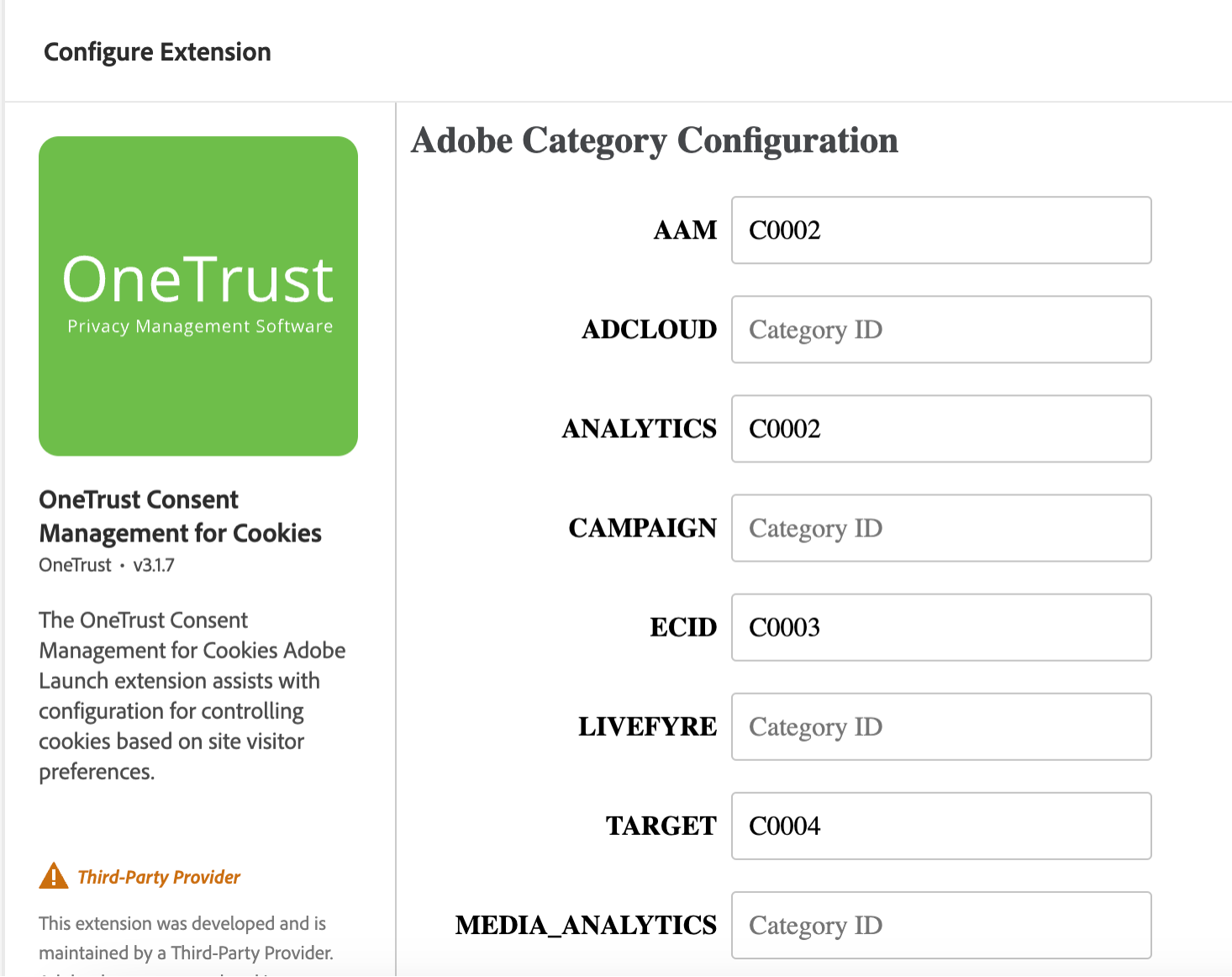Select the ECID field showing C0003

940,627
